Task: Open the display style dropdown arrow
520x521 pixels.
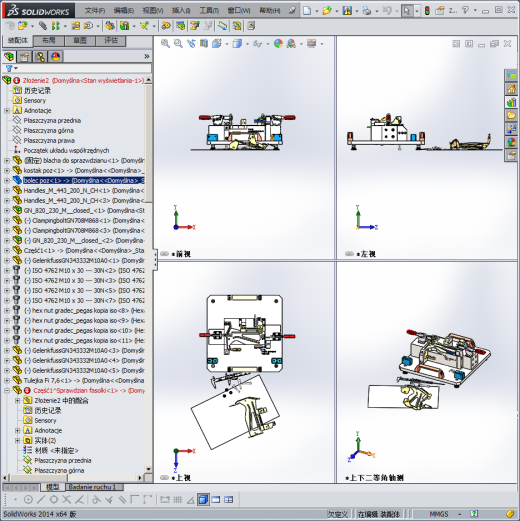Action: pyautogui.click(x=247, y=44)
